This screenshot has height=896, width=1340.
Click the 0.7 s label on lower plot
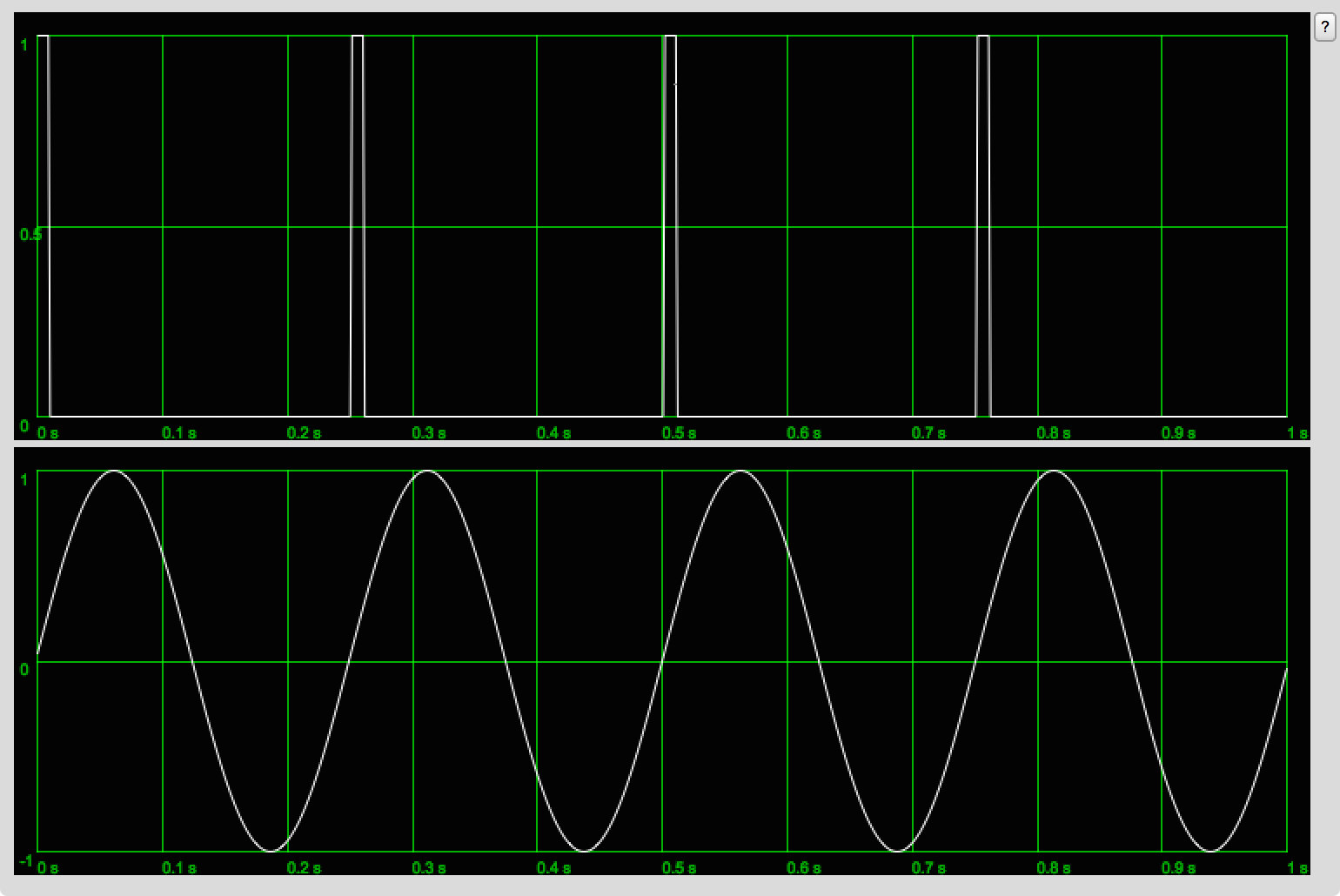point(929,867)
